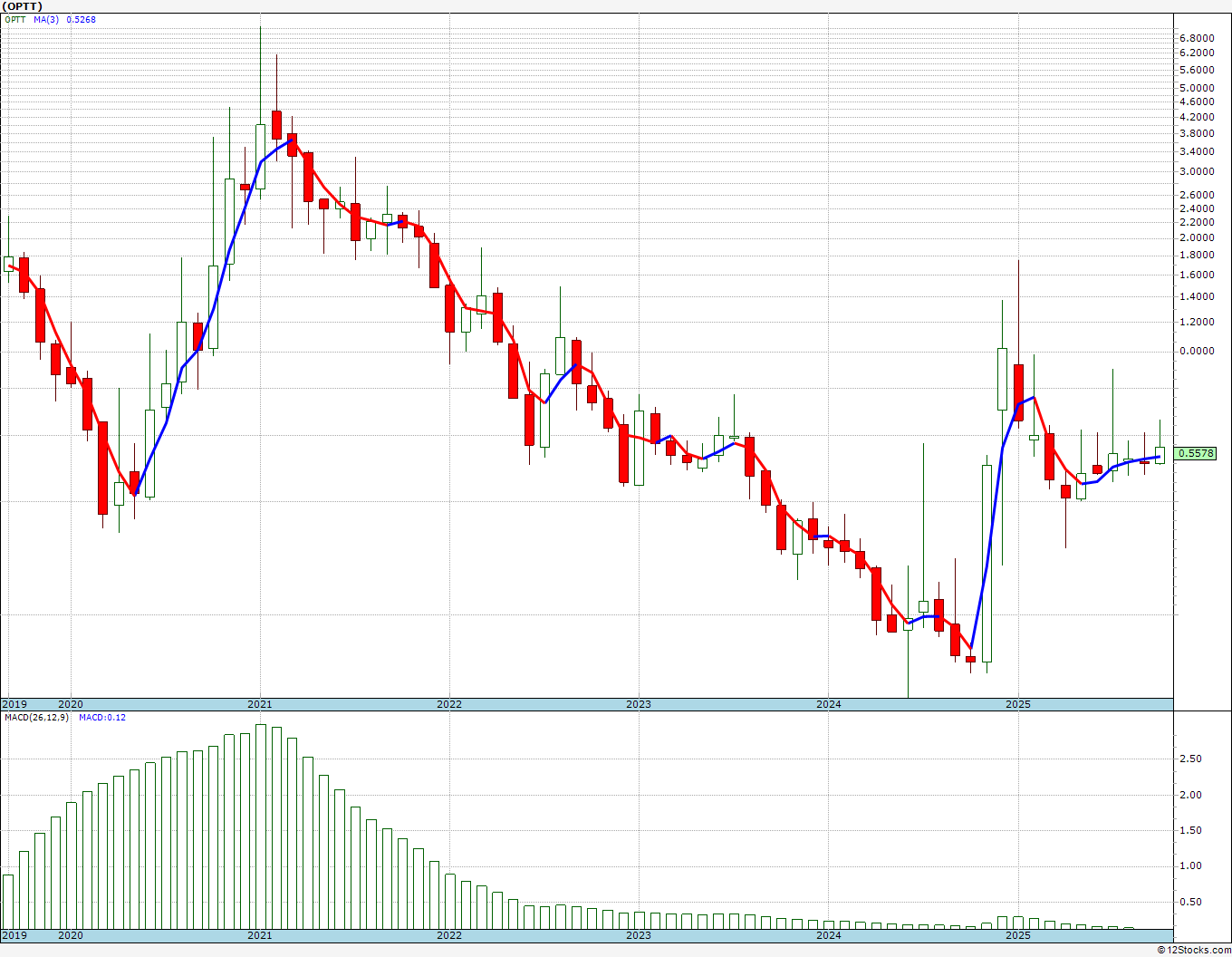This screenshot has height=957, width=1232.
Task: Select 2023 on the price chart time axis
Action: 638,704
